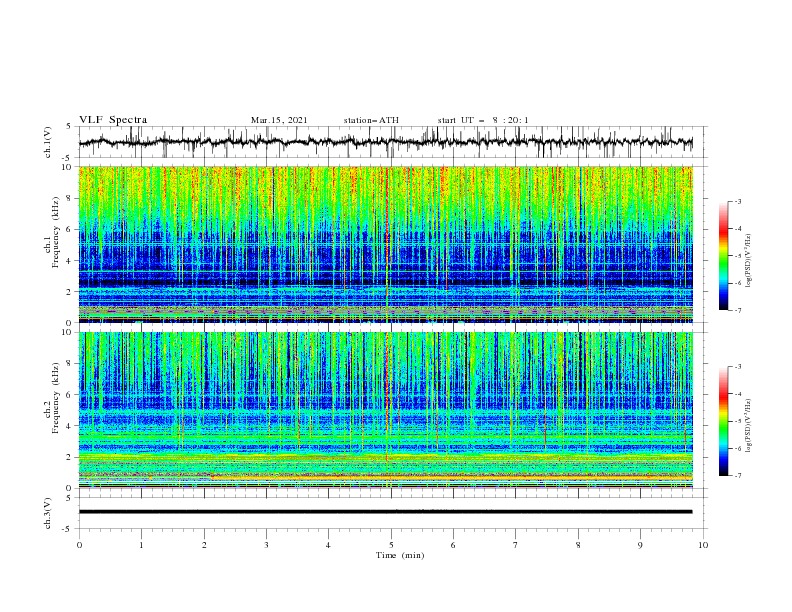Click the "-7" tick on ch.1 colorbar
This screenshot has width=792, height=612.
(737, 310)
